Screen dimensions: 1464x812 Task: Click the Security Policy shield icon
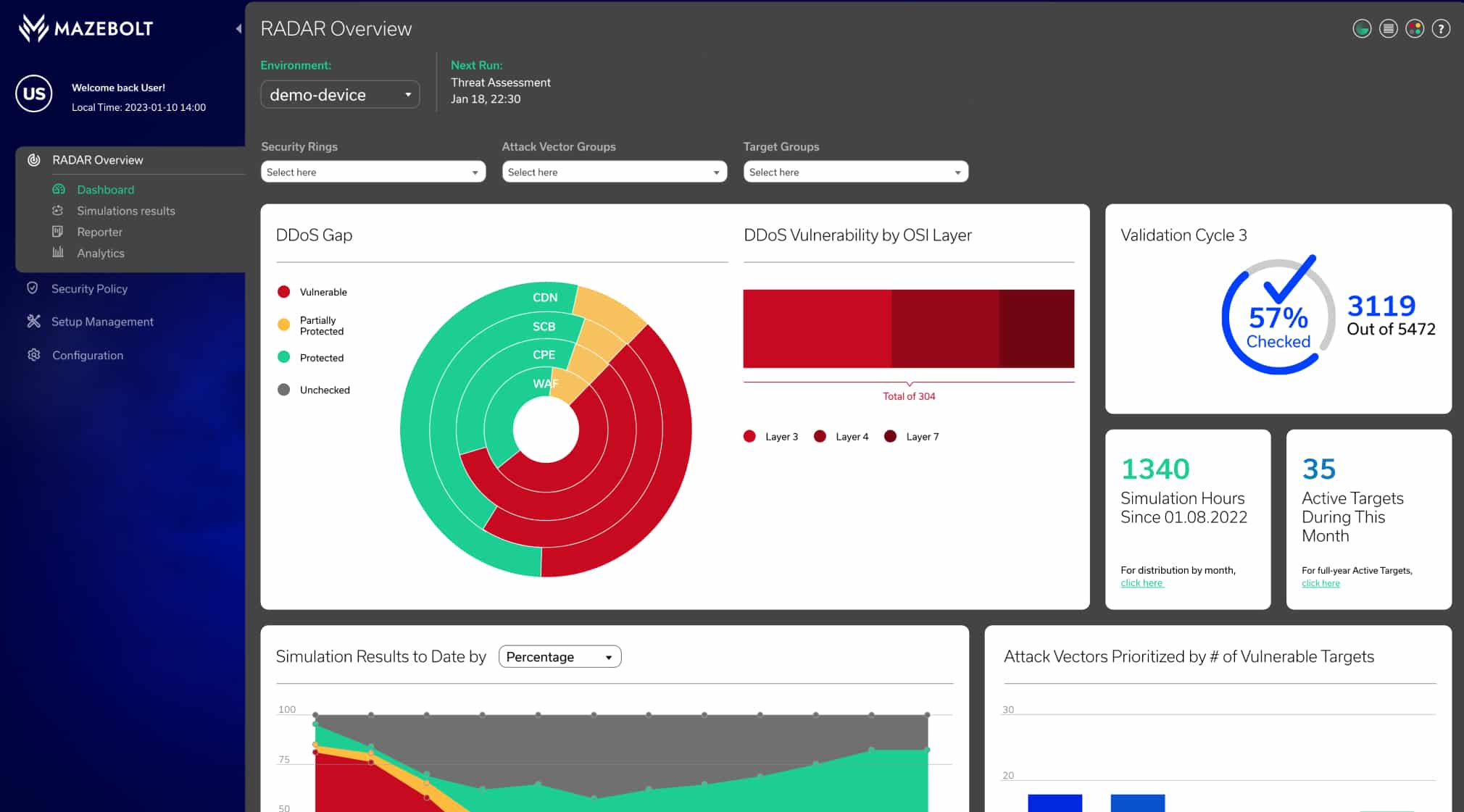click(33, 288)
